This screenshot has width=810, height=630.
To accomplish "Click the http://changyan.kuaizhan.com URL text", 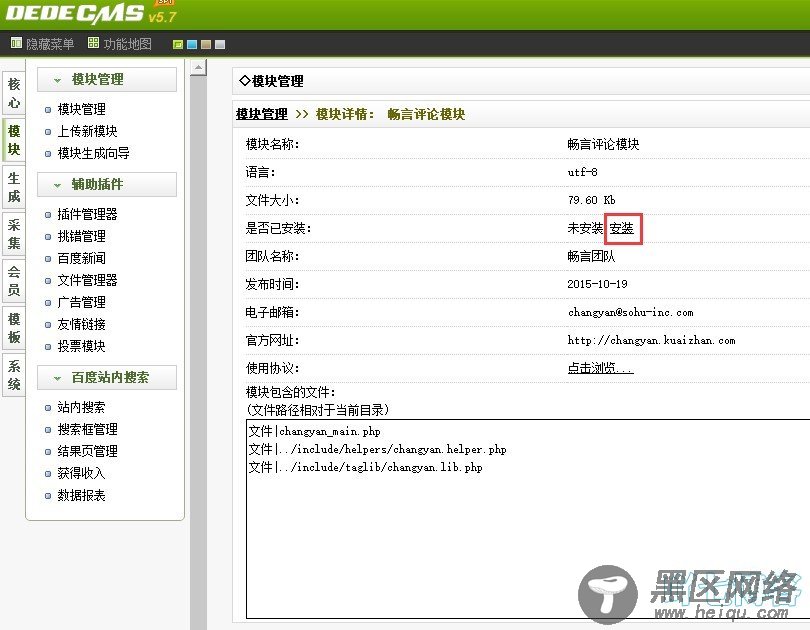I will [651, 340].
